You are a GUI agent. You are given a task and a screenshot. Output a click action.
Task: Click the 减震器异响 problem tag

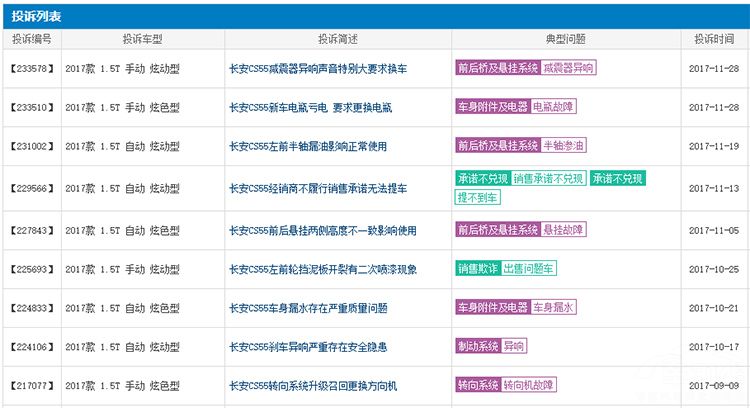[568, 69]
